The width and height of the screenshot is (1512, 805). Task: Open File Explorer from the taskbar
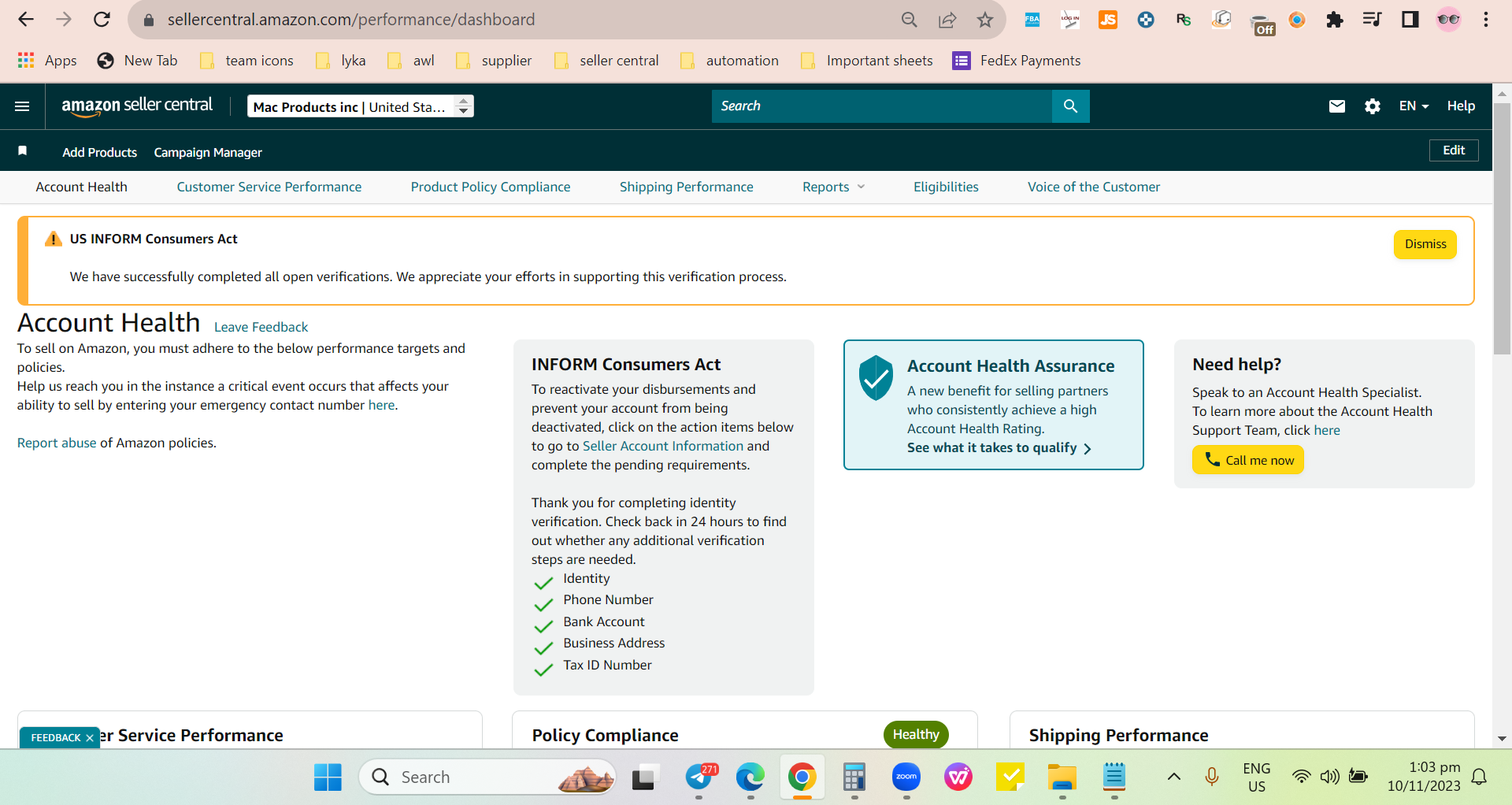[x=1062, y=777]
